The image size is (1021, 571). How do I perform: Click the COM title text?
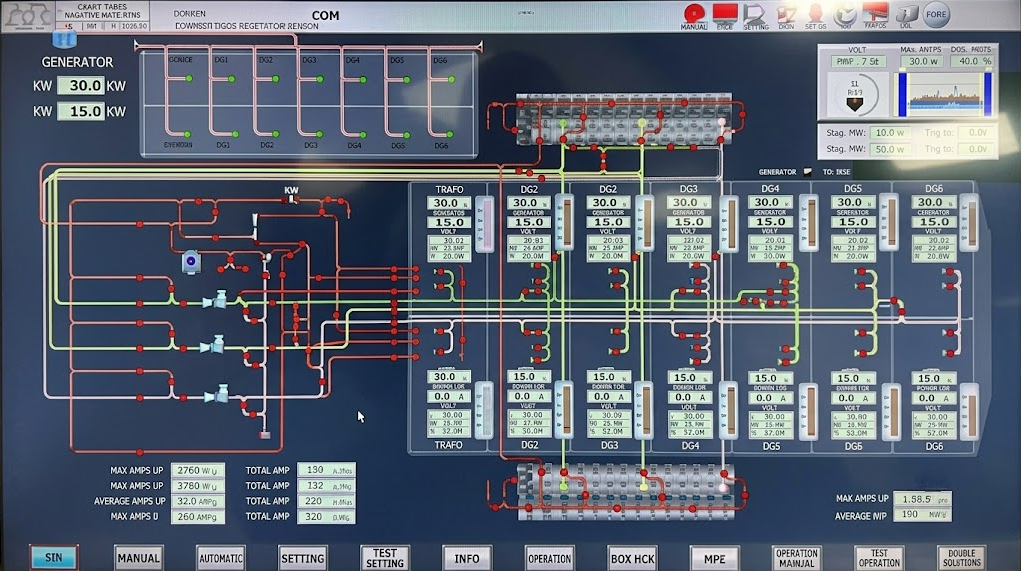[325, 15]
